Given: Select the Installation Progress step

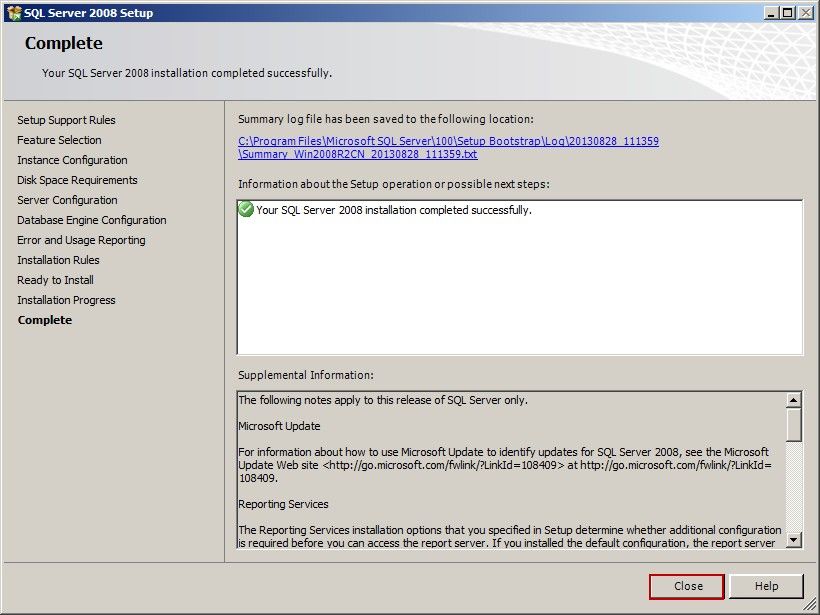Looking at the screenshot, I should [66, 300].
